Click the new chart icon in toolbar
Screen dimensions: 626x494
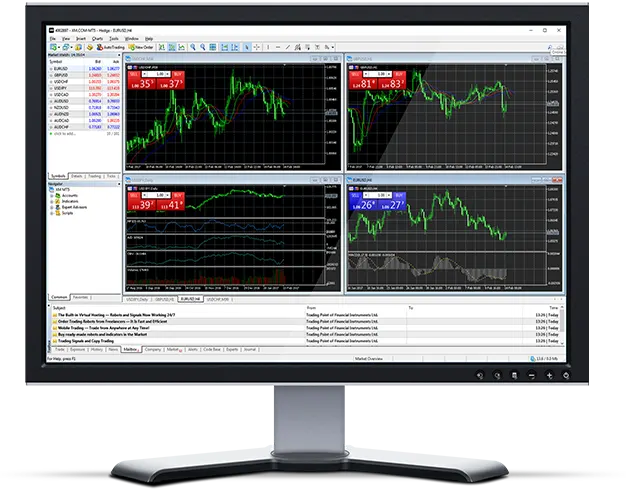pos(52,47)
